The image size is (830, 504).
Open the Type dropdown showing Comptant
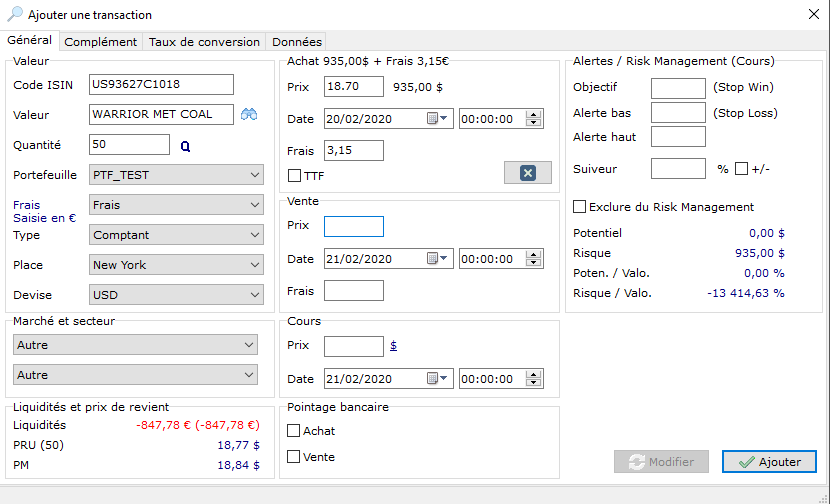[x=176, y=235]
